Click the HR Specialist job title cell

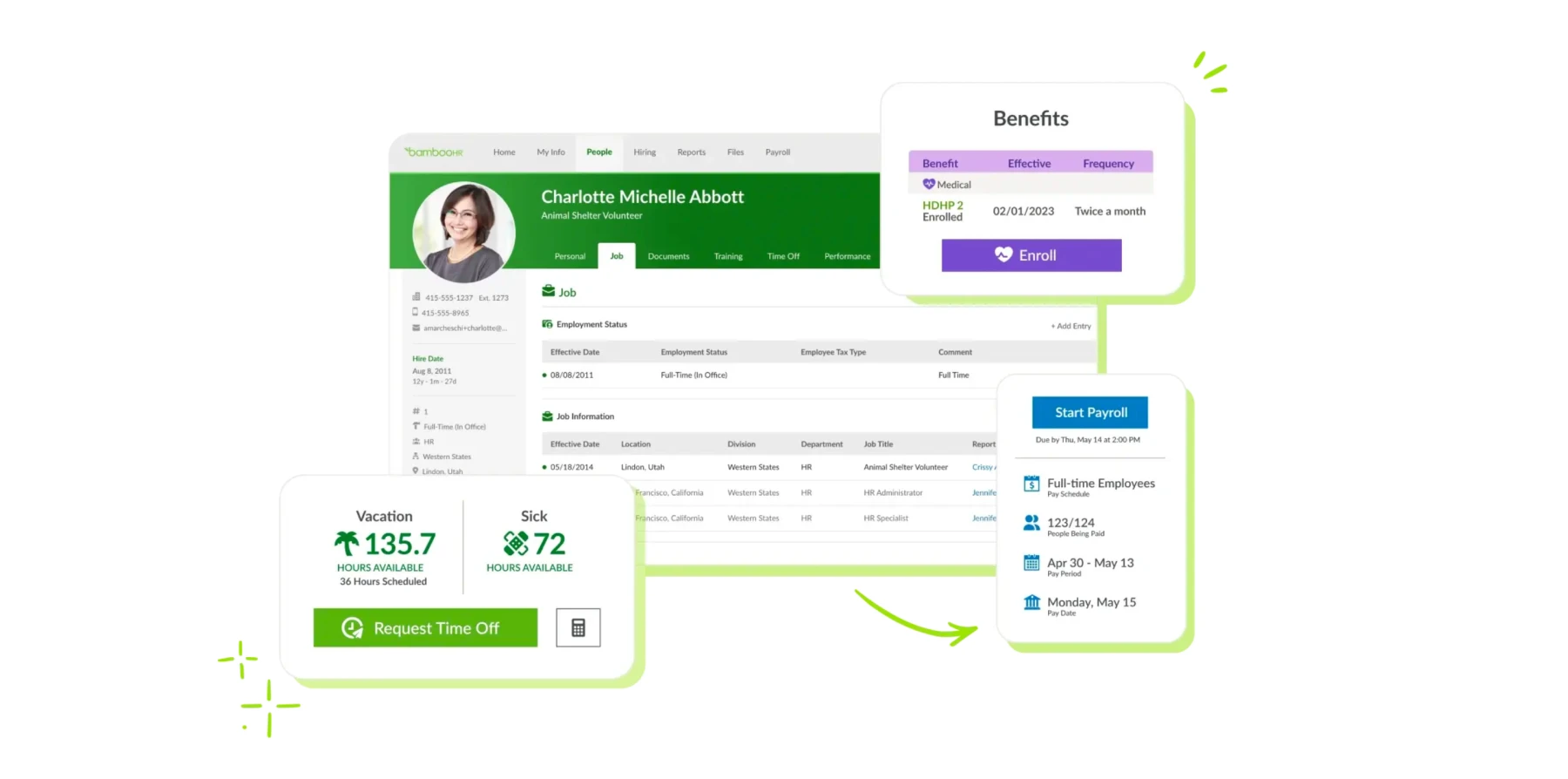coord(886,518)
